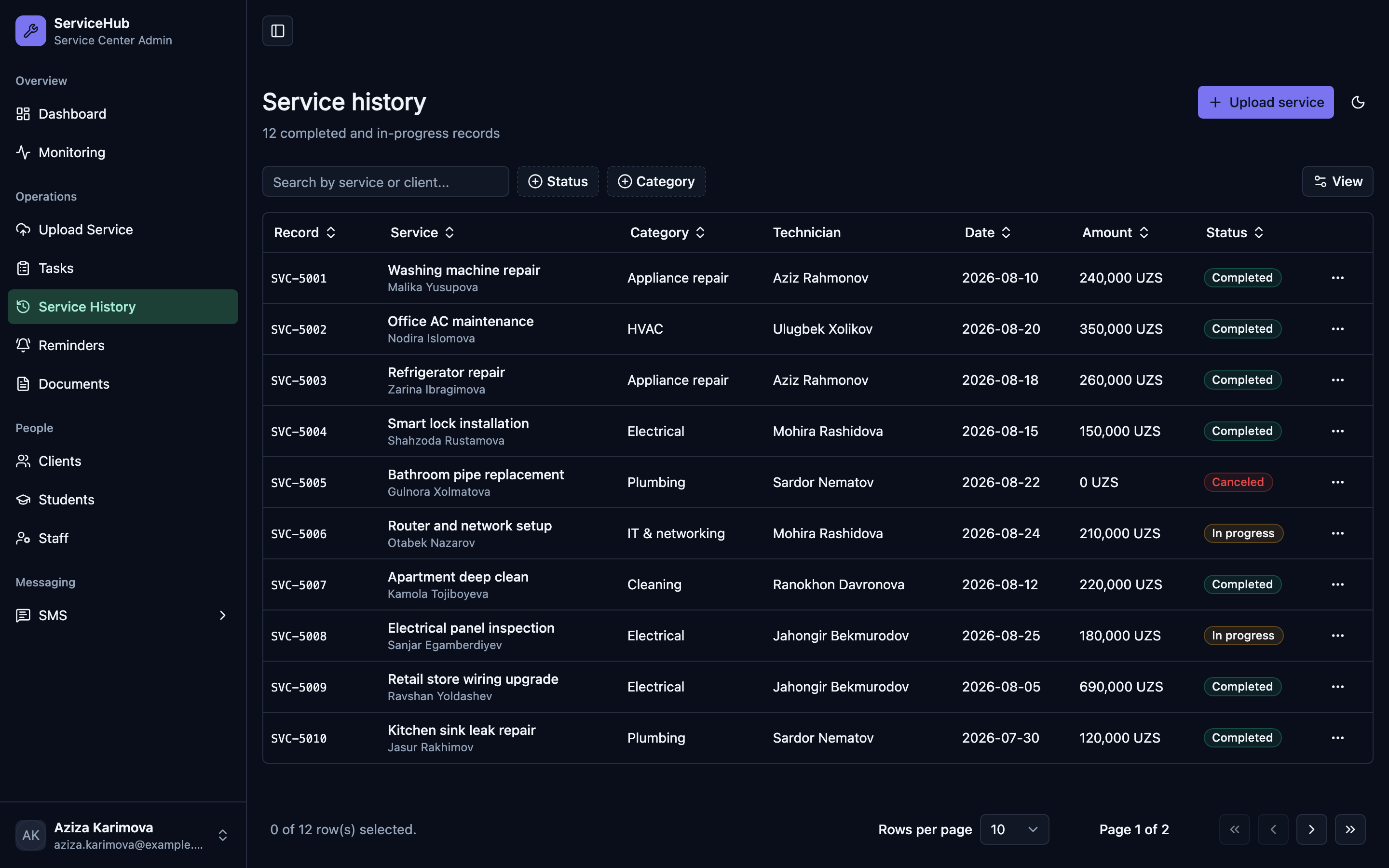Open row actions for SVC-5010
The height and width of the screenshot is (868, 1389).
[1337, 738]
